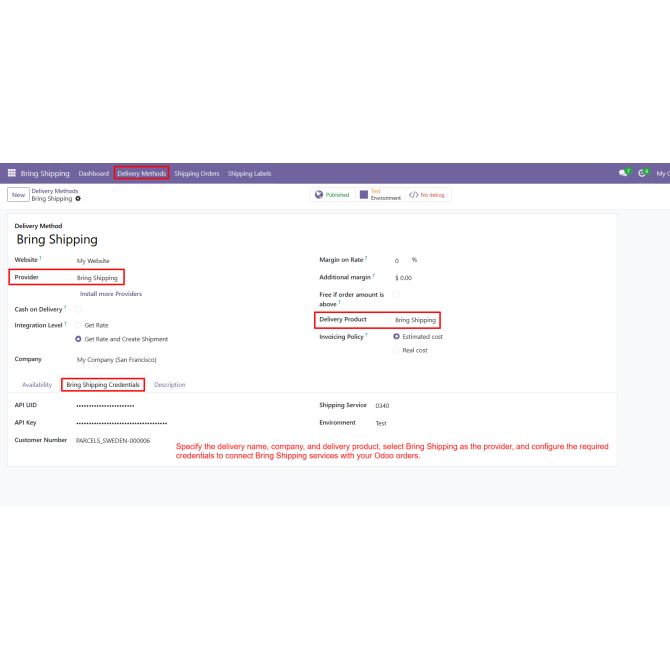Image resolution: width=670 pixels, height=670 pixels.
Task: Tick Free if order amount is above checkbox
Action: [x=397, y=294]
